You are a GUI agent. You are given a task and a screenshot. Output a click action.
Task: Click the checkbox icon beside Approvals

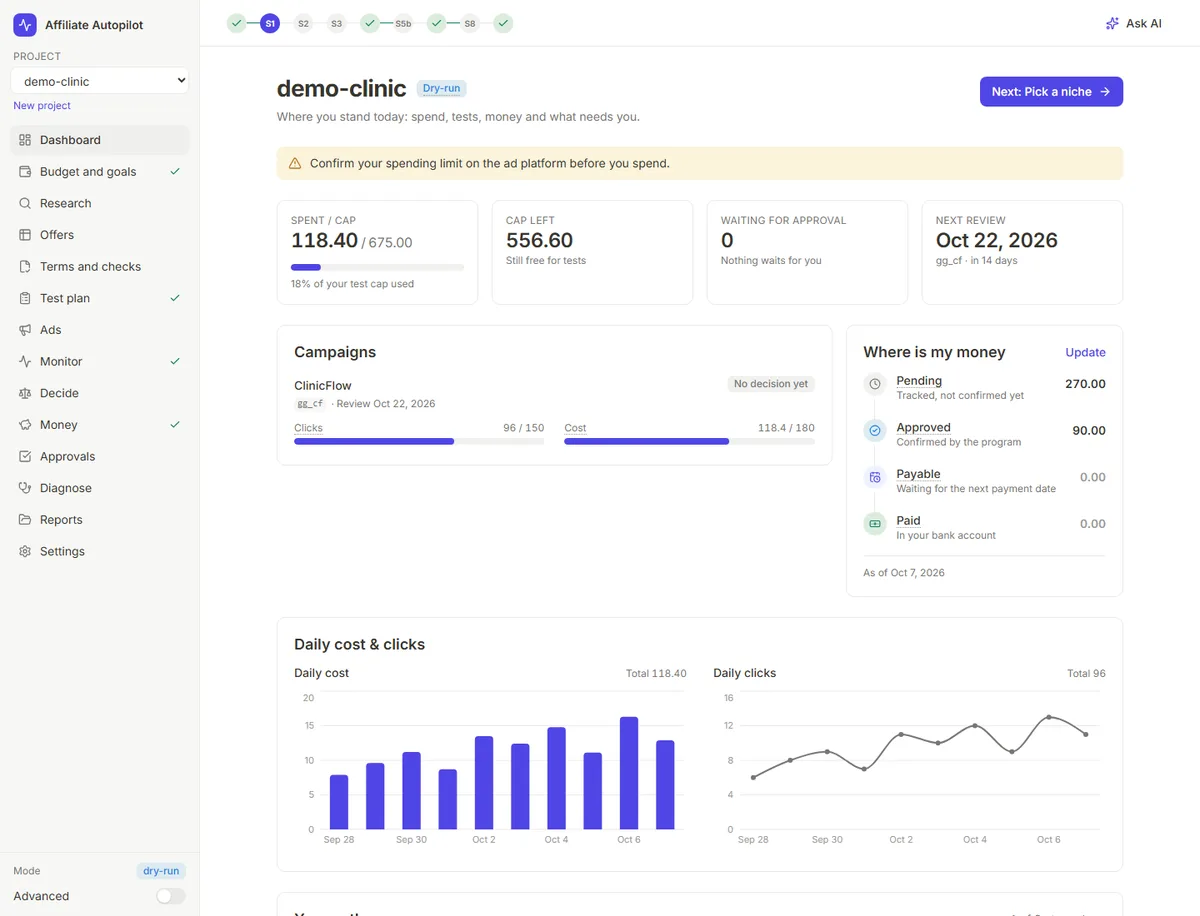pyautogui.click(x=25, y=457)
